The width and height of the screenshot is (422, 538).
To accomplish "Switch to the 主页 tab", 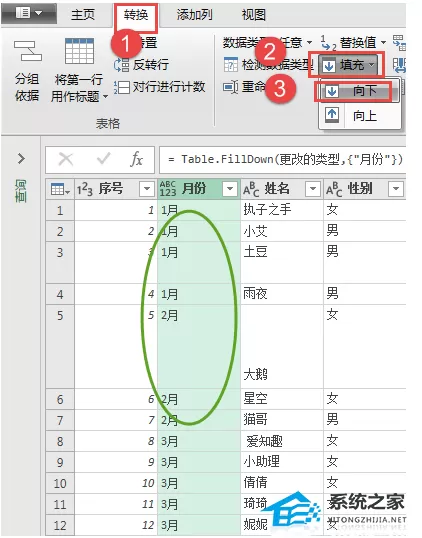I will pyautogui.click(x=82, y=15).
